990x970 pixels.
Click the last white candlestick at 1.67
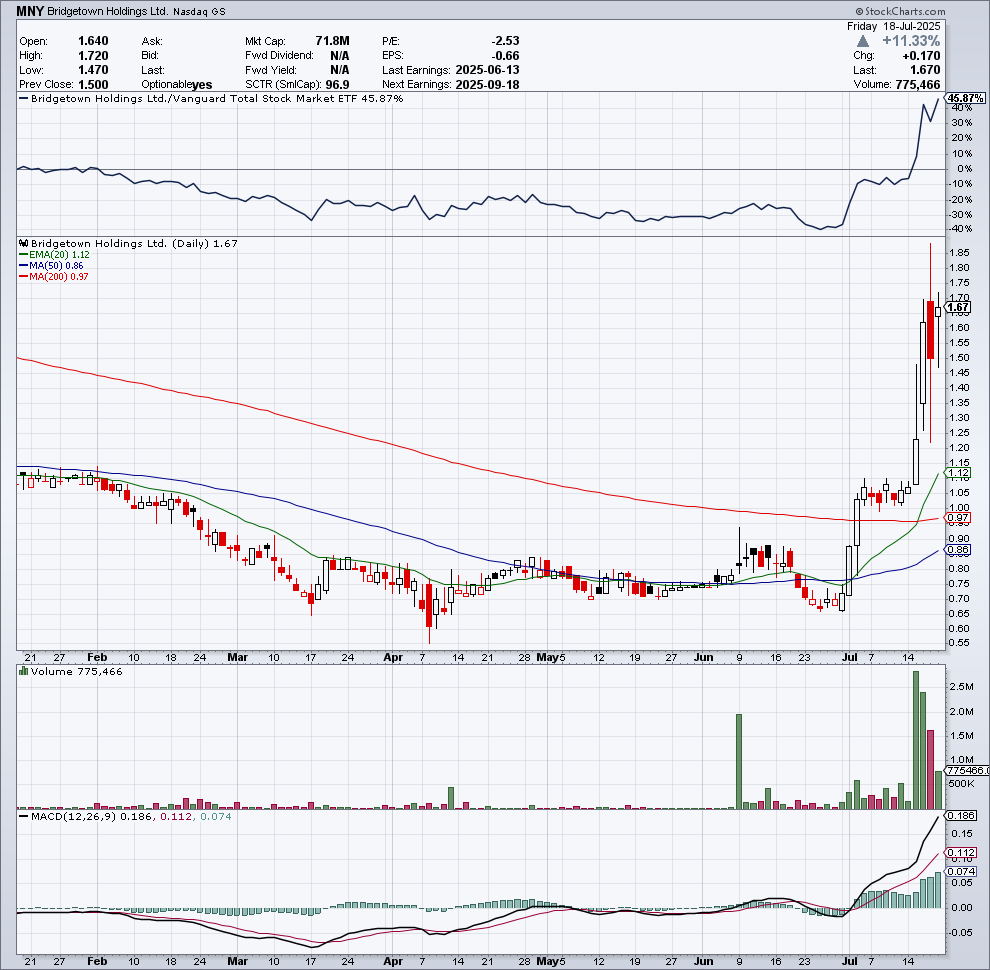(x=938, y=311)
